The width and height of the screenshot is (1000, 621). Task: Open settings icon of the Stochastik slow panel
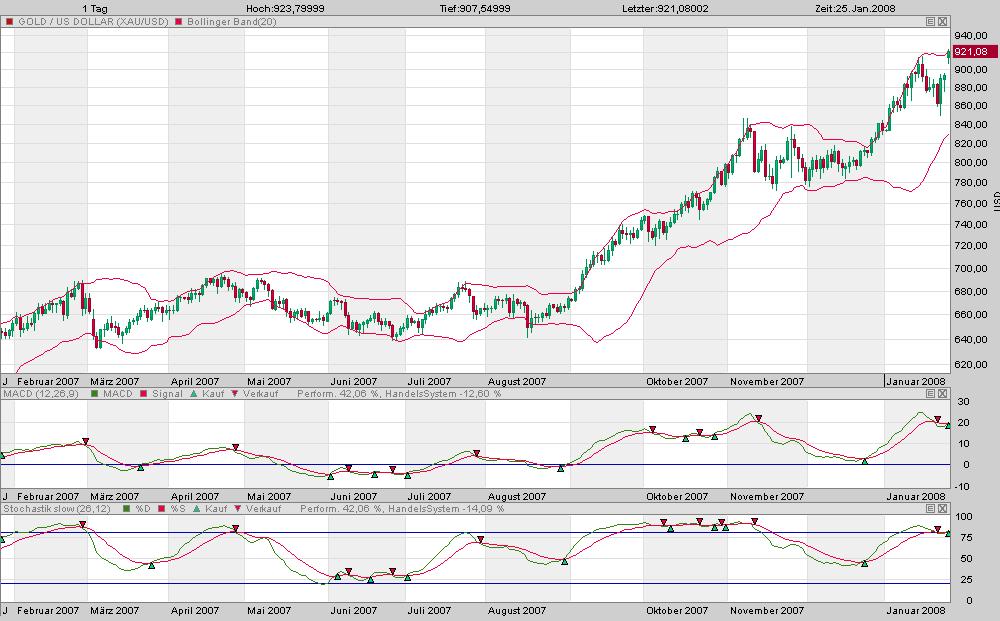pyautogui.click(x=929, y=509)
